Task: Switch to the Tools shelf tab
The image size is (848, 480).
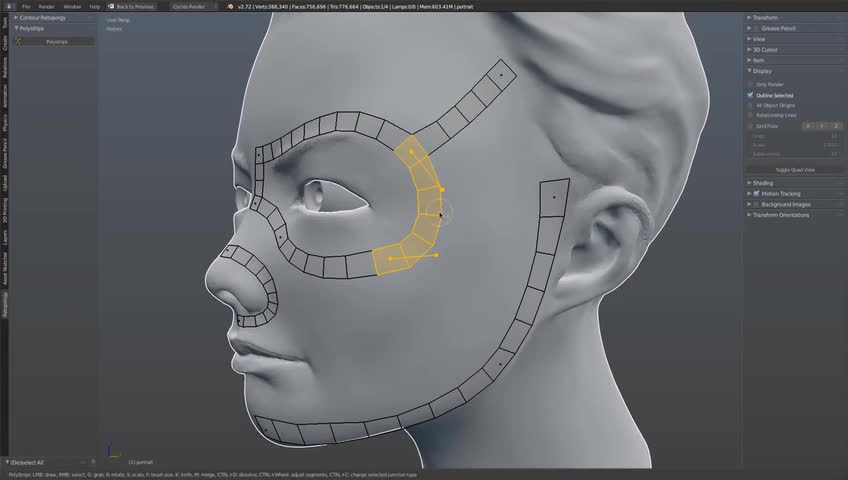Action: (5, 23)
